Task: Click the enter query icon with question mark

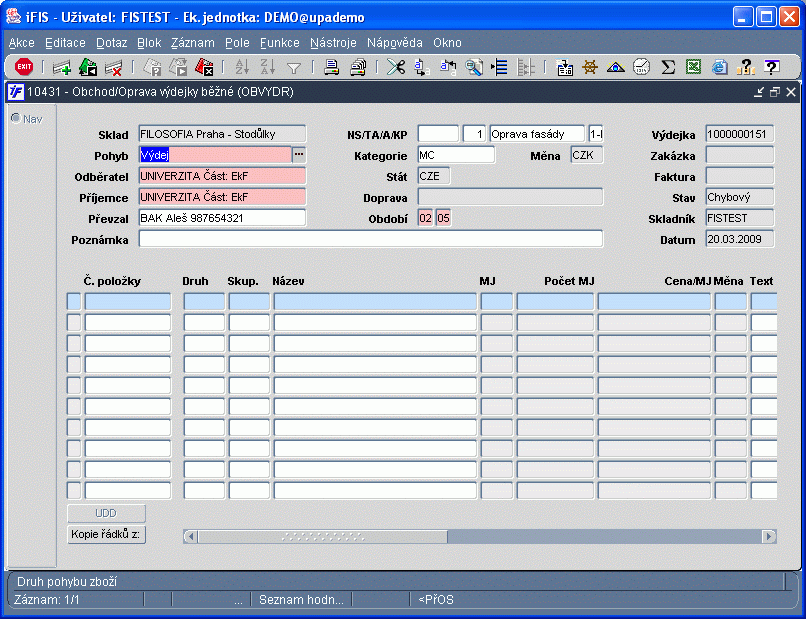Action: click(x=152, y=67)
